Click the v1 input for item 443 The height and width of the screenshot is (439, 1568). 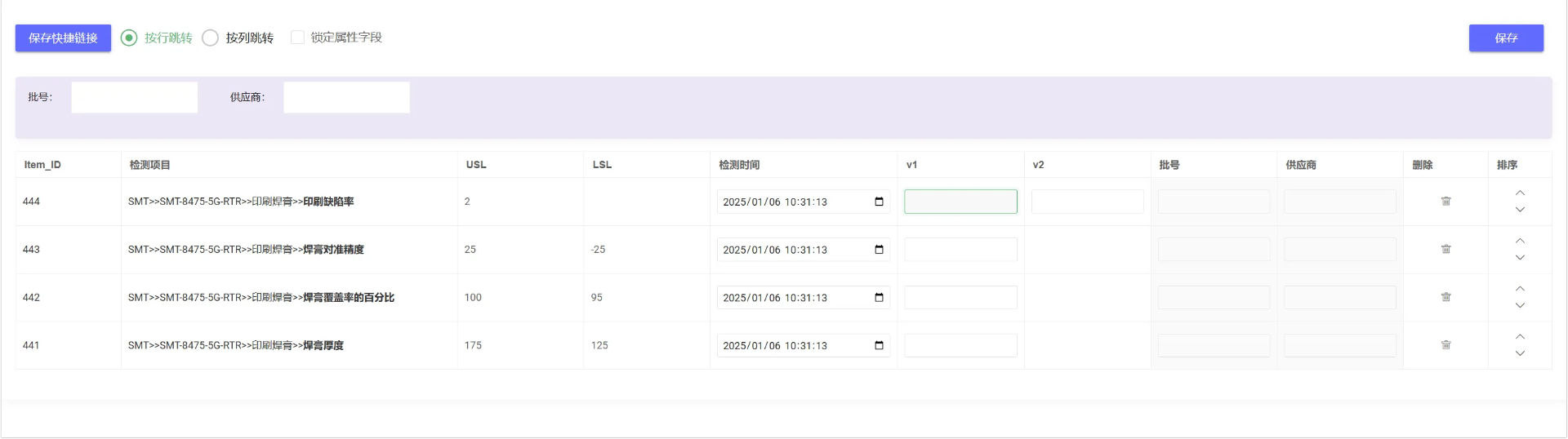pyautogui.click(x=960, y=250)
